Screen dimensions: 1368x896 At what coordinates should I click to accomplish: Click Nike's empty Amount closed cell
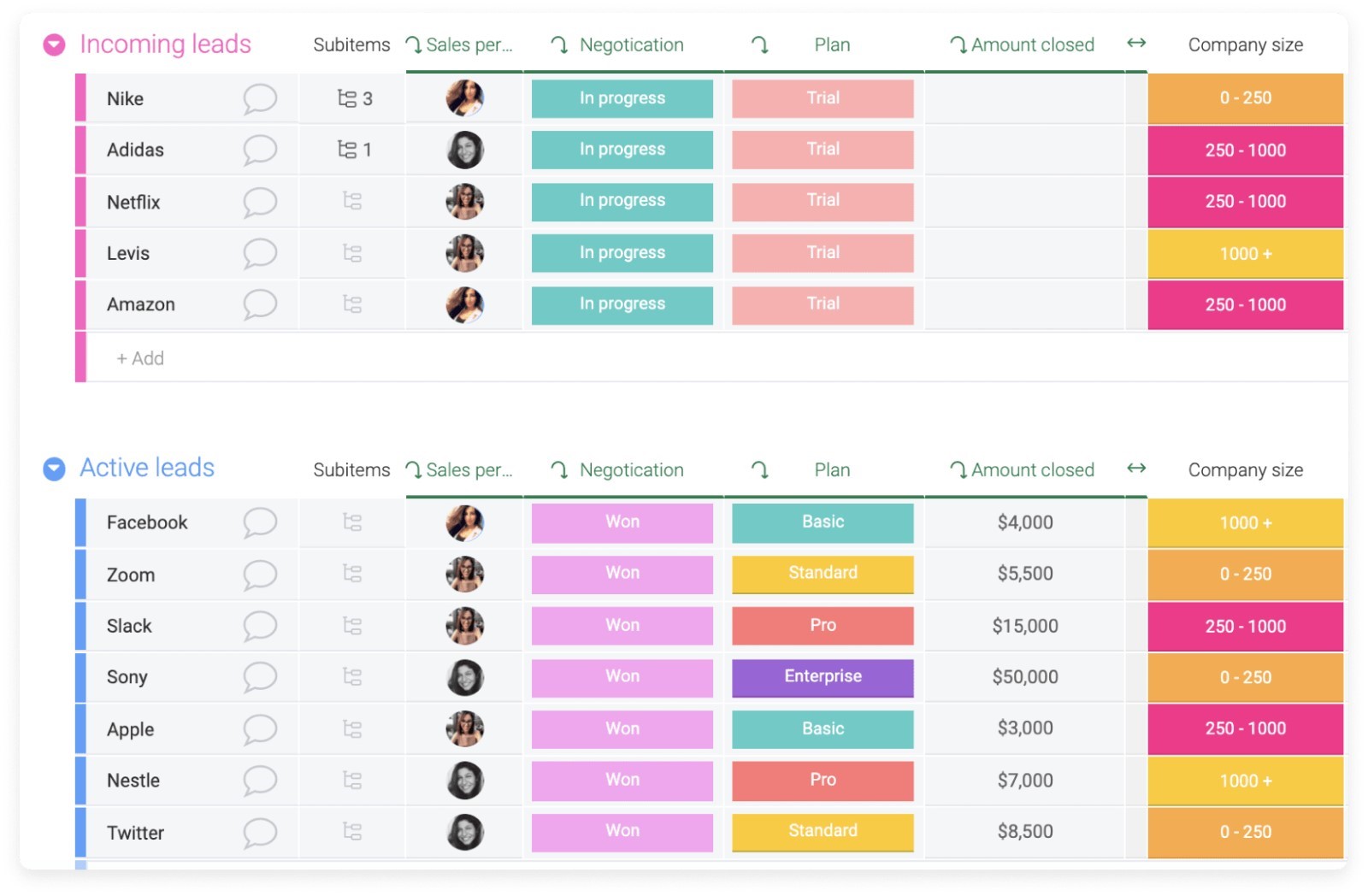coord(1025,98)
